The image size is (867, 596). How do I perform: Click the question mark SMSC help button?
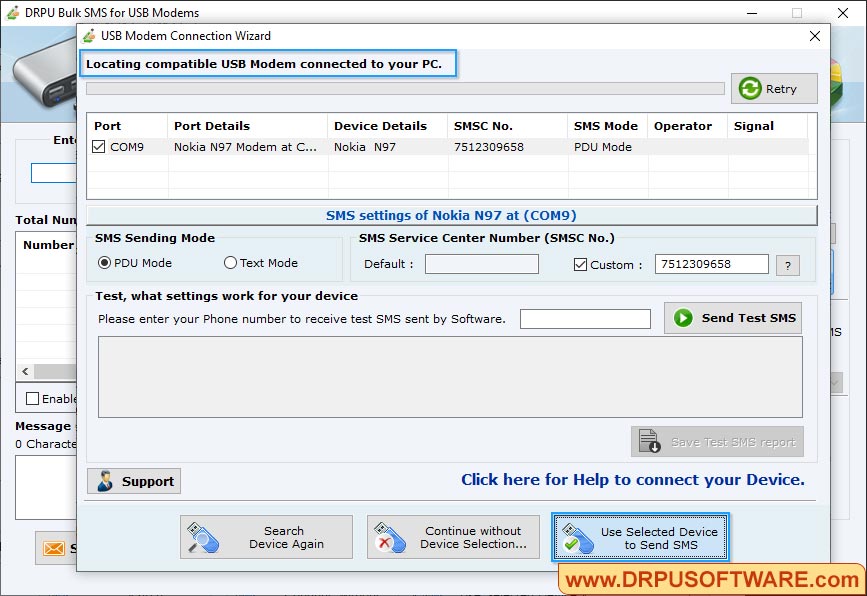[x=787, y=265]
